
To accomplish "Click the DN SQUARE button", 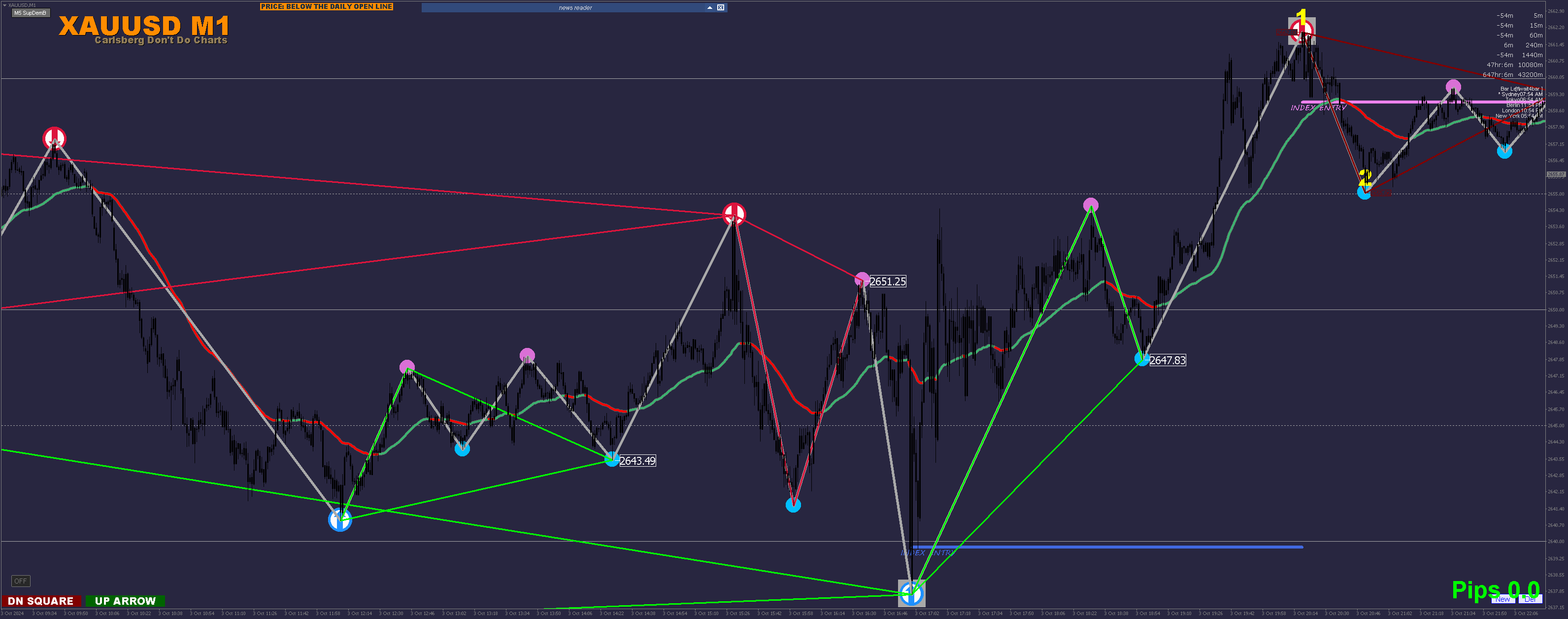I will (x=41, y=601).
